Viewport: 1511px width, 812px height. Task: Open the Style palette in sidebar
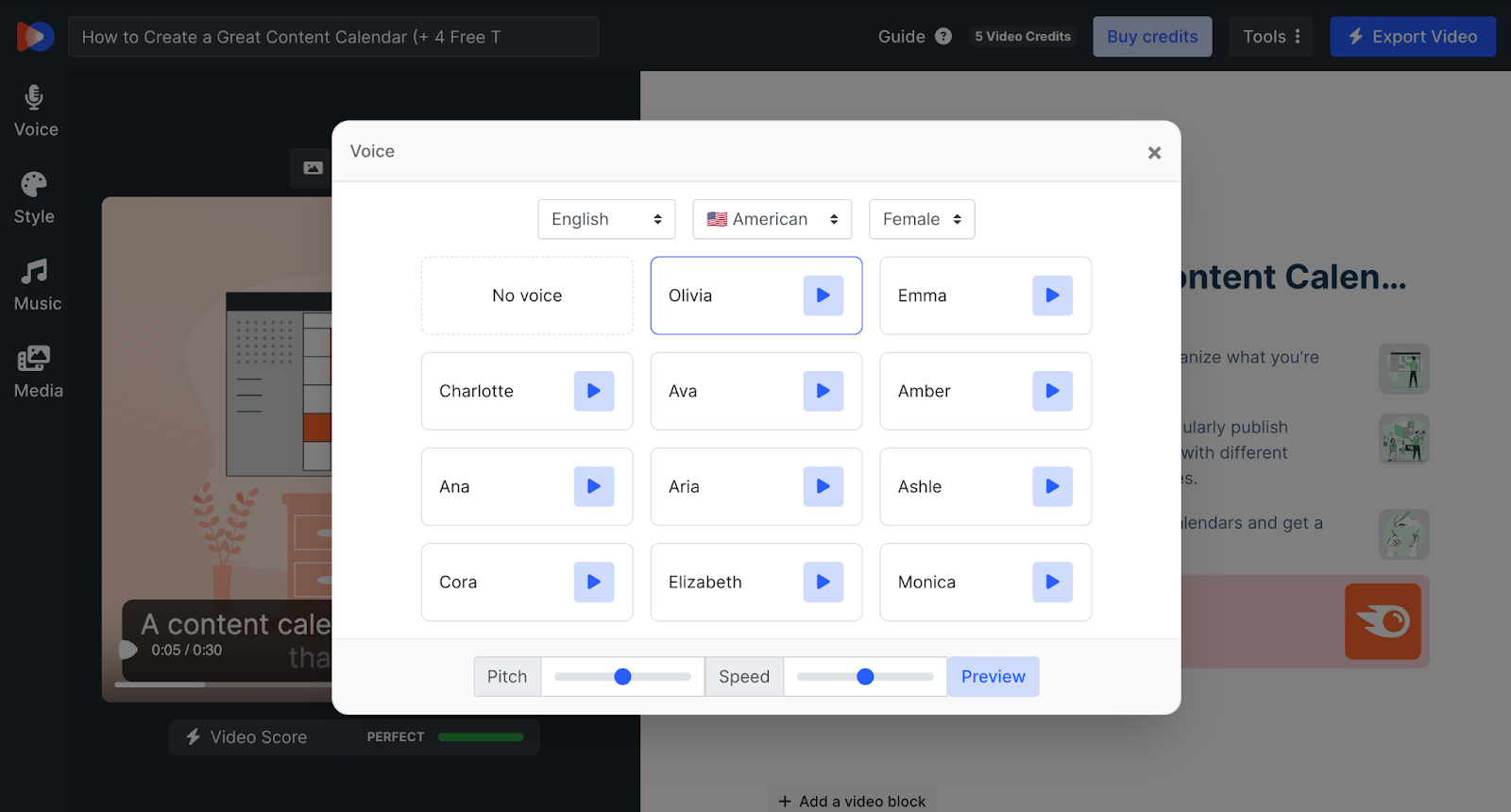tap(34, 198)
